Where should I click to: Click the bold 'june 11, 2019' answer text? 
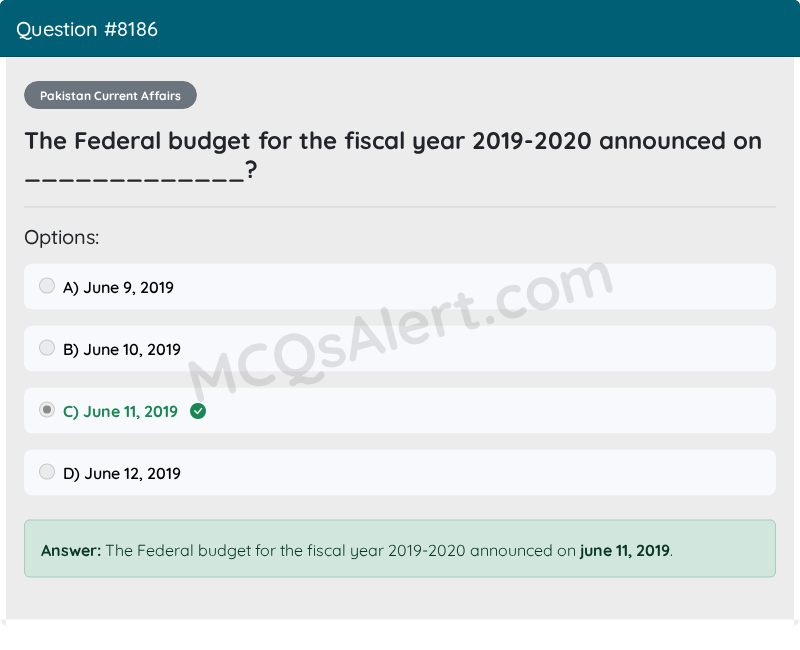[625, 551]
